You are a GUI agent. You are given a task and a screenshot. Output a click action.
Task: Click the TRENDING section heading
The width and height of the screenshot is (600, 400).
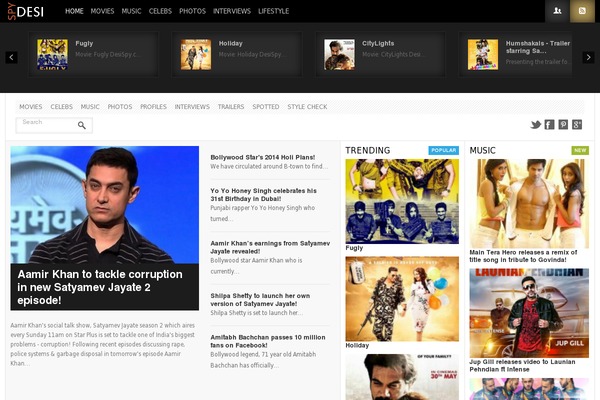click(368, 150)
